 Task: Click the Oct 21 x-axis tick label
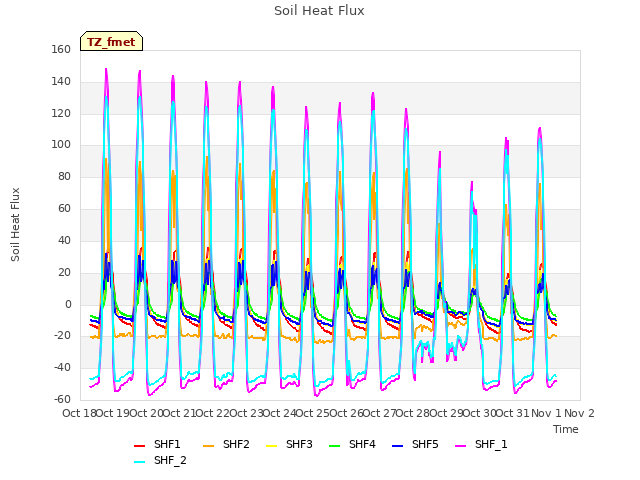[x=180, y=413]
